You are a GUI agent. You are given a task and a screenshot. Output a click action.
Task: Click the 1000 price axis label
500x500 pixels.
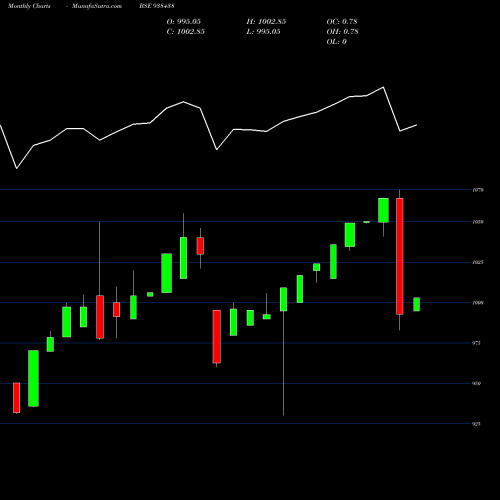click(x=478, y=303)
